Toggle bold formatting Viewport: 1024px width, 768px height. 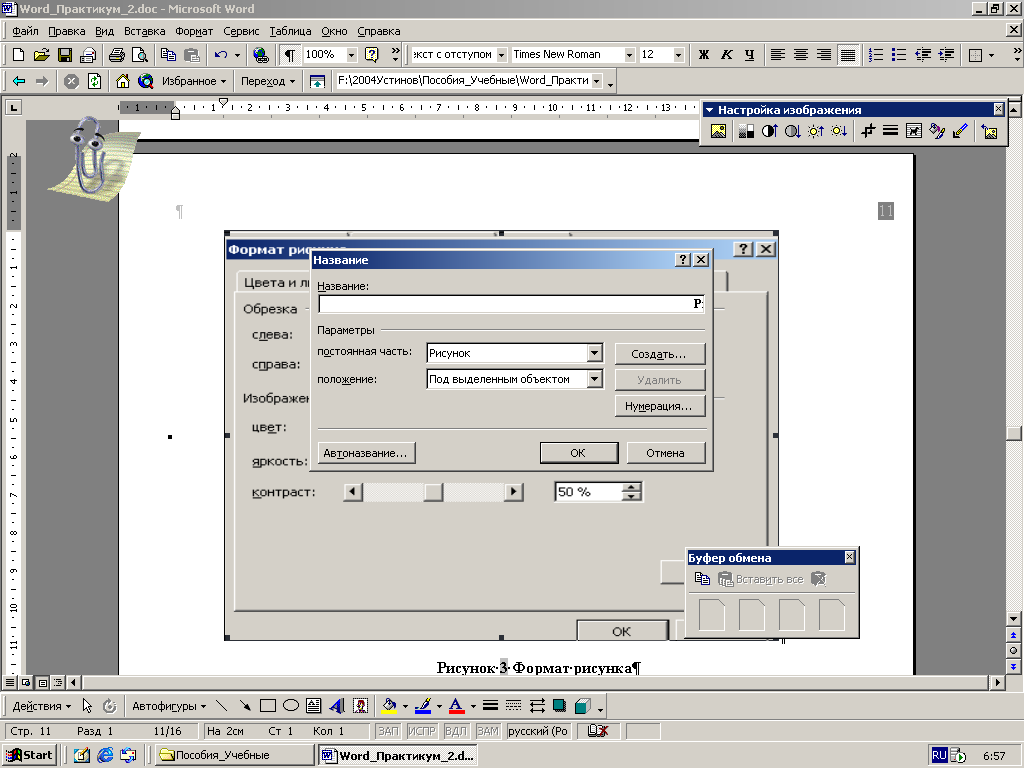click(703, 55)
